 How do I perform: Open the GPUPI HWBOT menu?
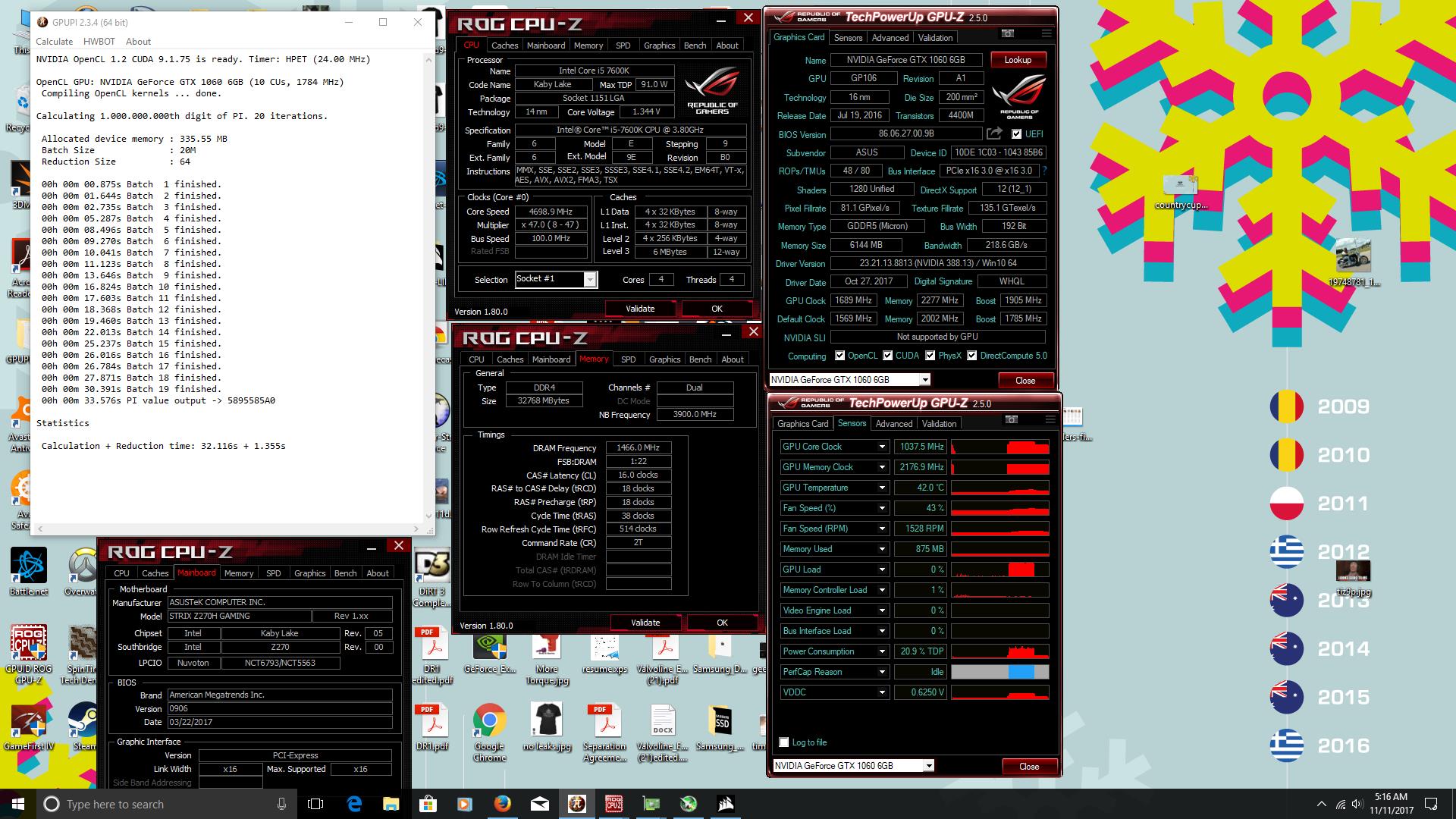click(x=99, y=42)
